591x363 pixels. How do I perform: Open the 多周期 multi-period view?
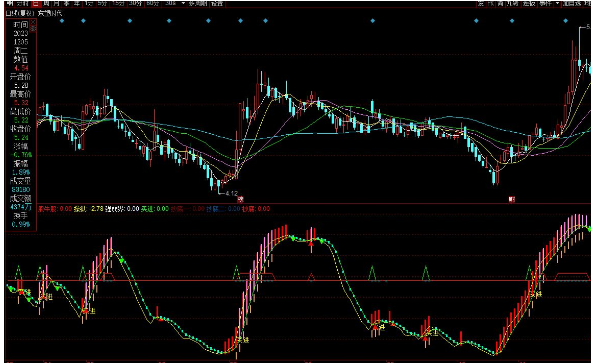(198, 3)
